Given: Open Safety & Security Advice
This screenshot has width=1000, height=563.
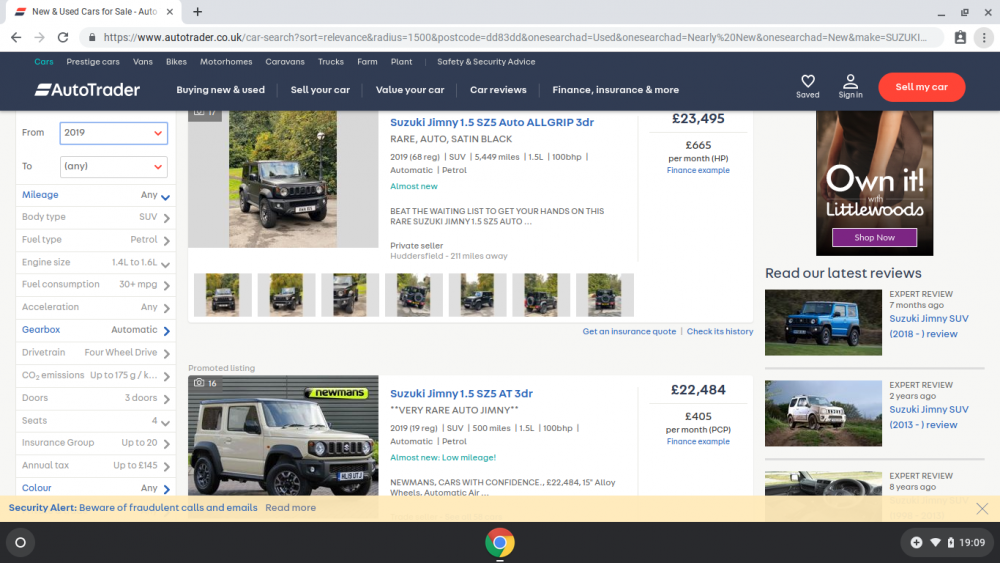Looking at the screenshot, I should pyautogui.click(x=486, y=62).
